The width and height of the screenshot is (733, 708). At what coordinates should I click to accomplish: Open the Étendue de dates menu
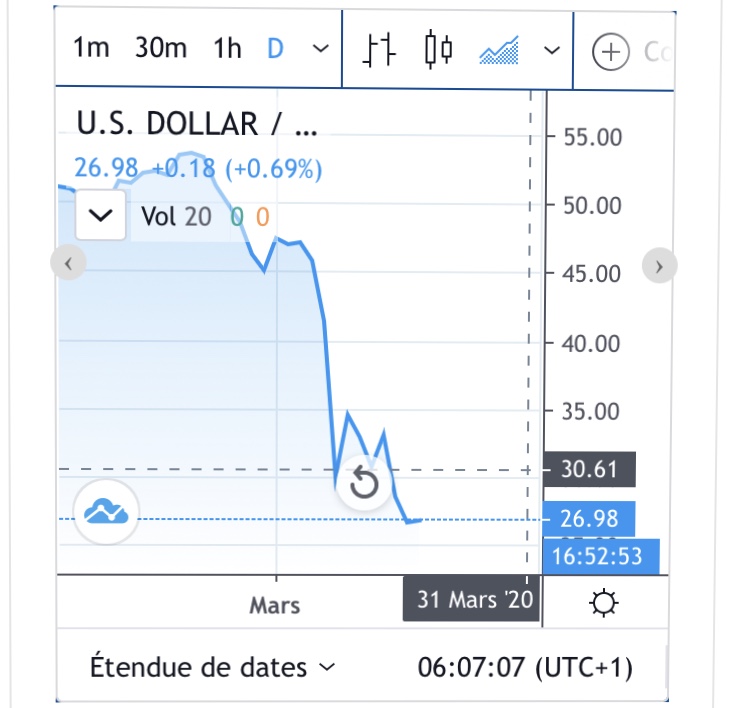tap(213, 666)
